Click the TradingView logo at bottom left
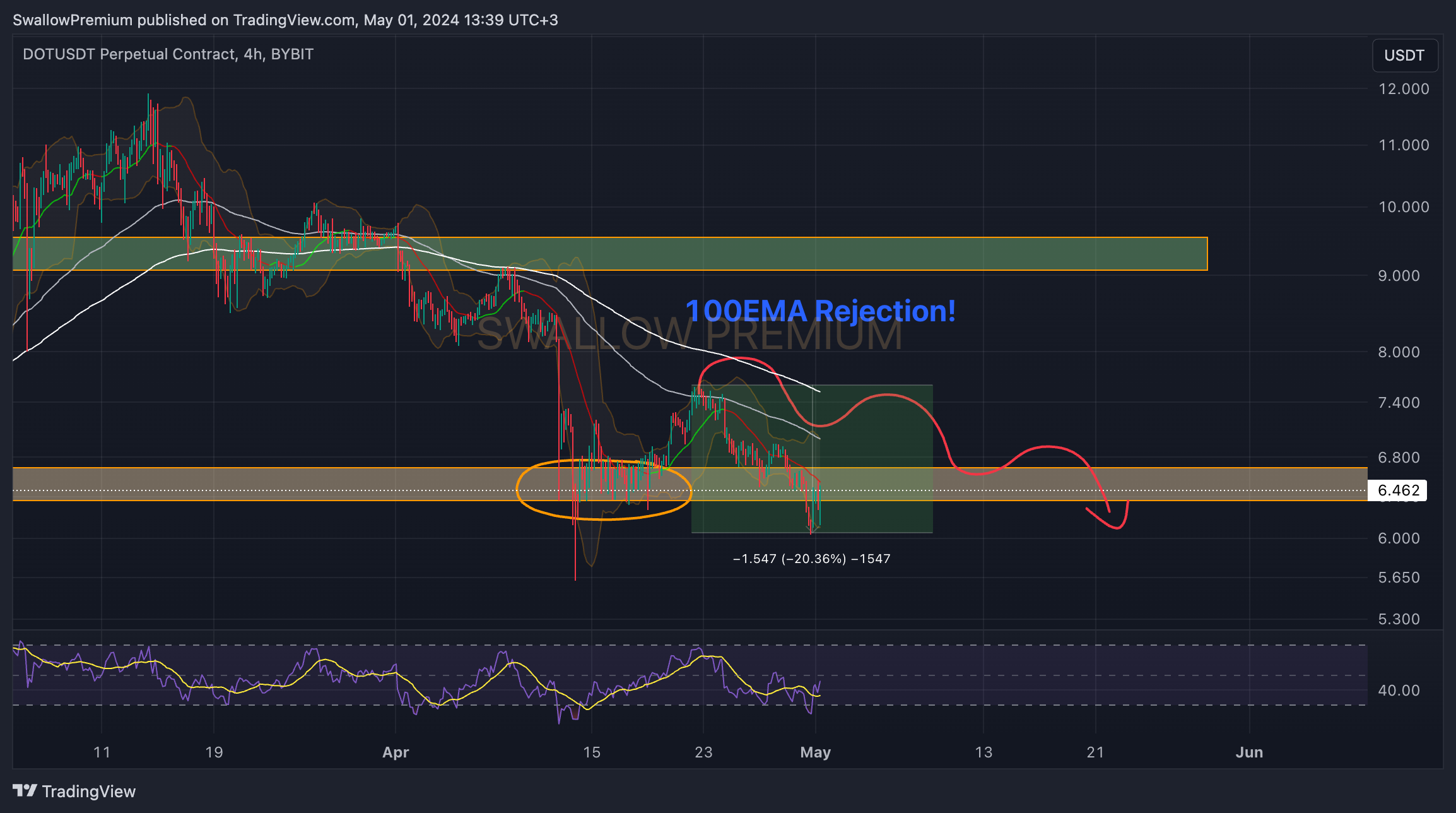The width and height of the screenshot is (1456, 813). [x=74, y=792]
